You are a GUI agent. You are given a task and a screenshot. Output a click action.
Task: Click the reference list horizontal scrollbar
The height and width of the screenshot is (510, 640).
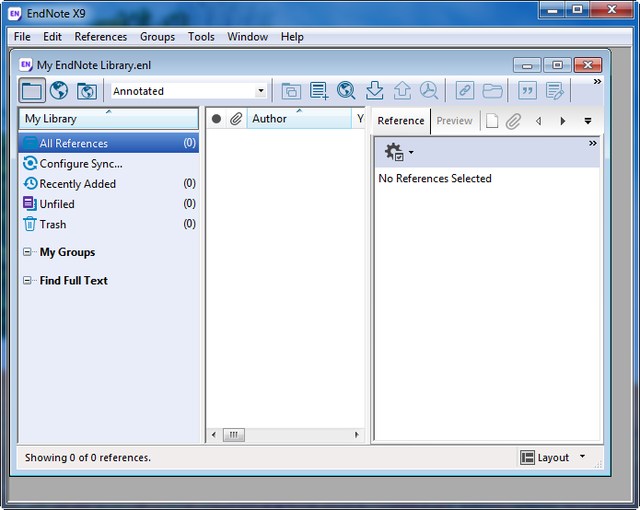click(x=285, y=435)
